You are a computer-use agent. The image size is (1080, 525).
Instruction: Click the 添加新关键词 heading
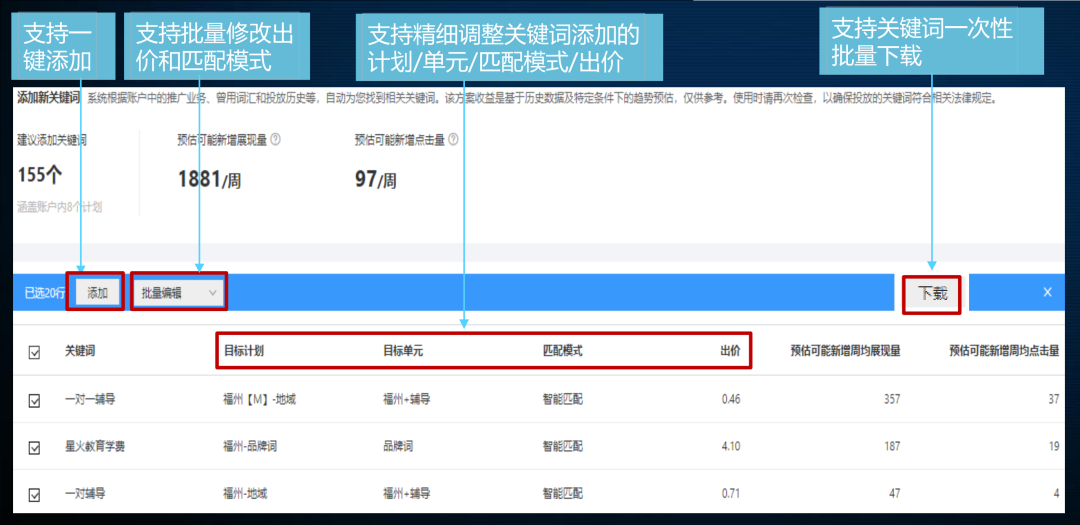coord(48,98)
